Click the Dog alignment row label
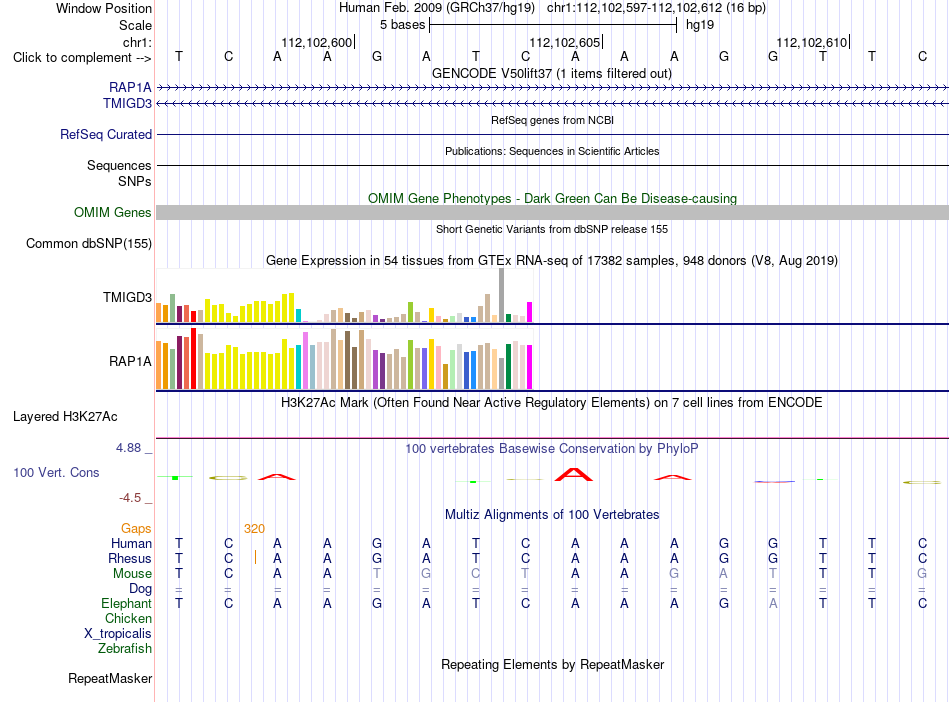 click(140, 589)
